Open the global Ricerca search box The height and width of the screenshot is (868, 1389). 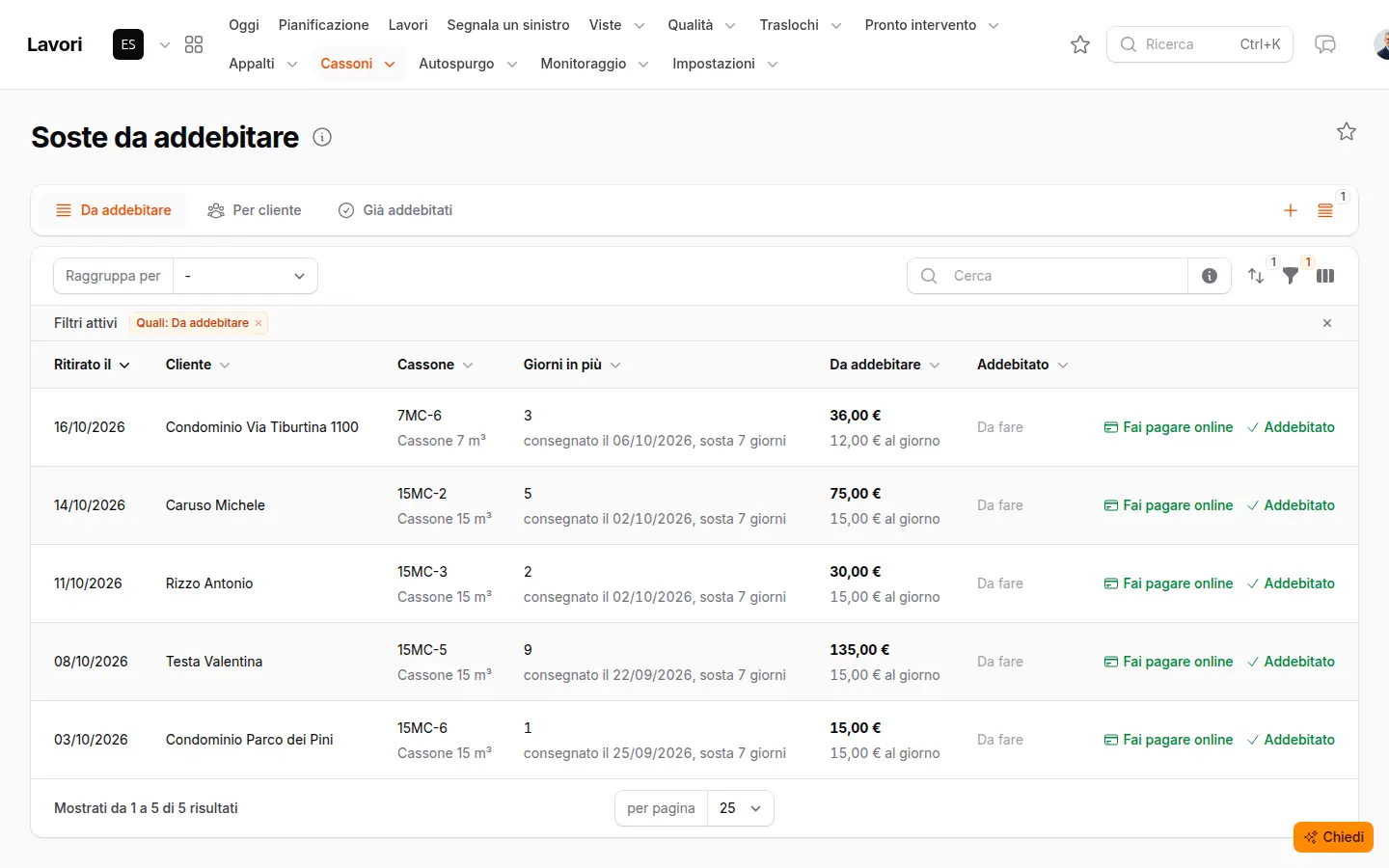pyautogui.click(x=1200, y=44)
